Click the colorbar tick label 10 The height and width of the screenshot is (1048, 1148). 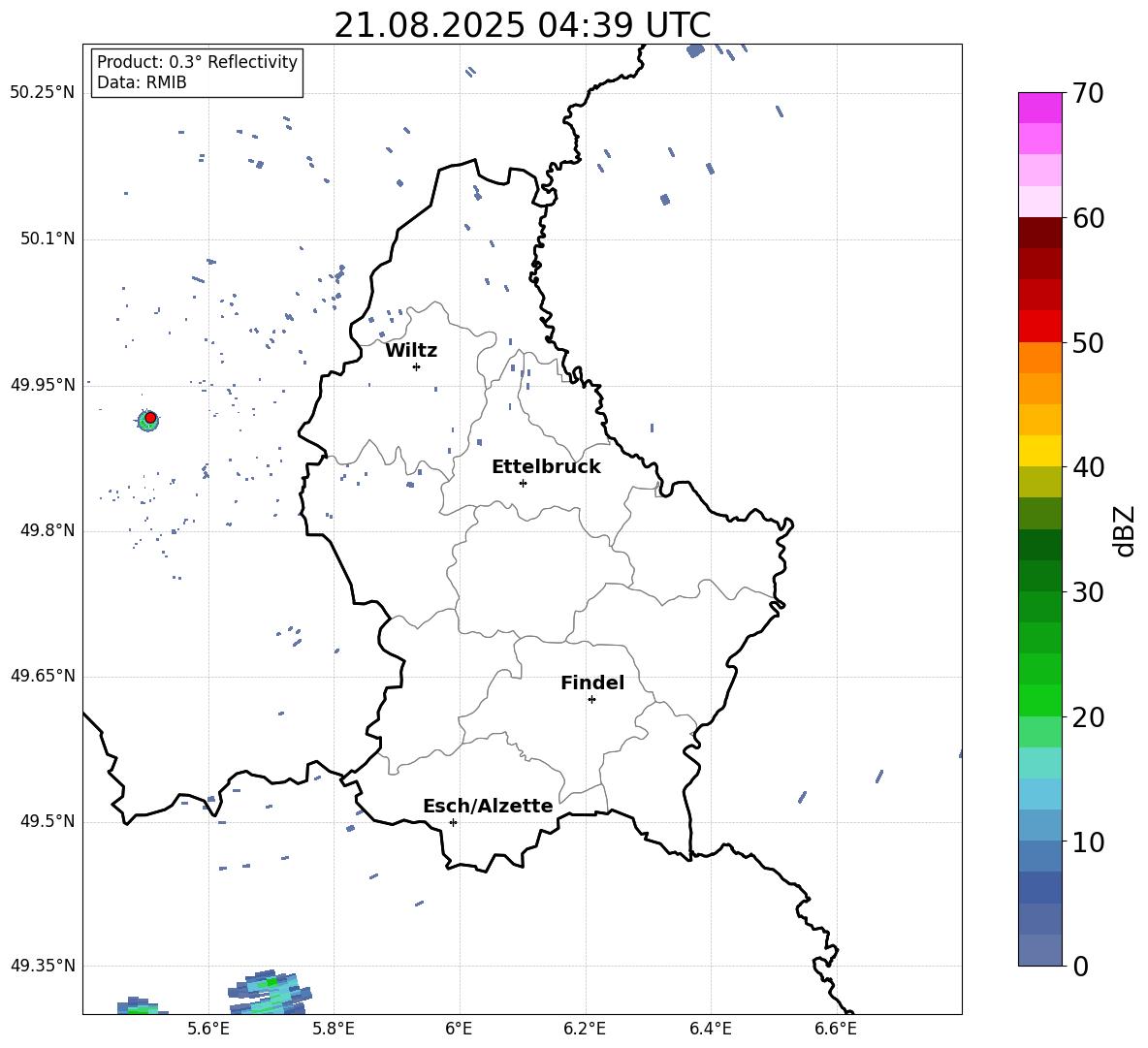(1088, 842)
